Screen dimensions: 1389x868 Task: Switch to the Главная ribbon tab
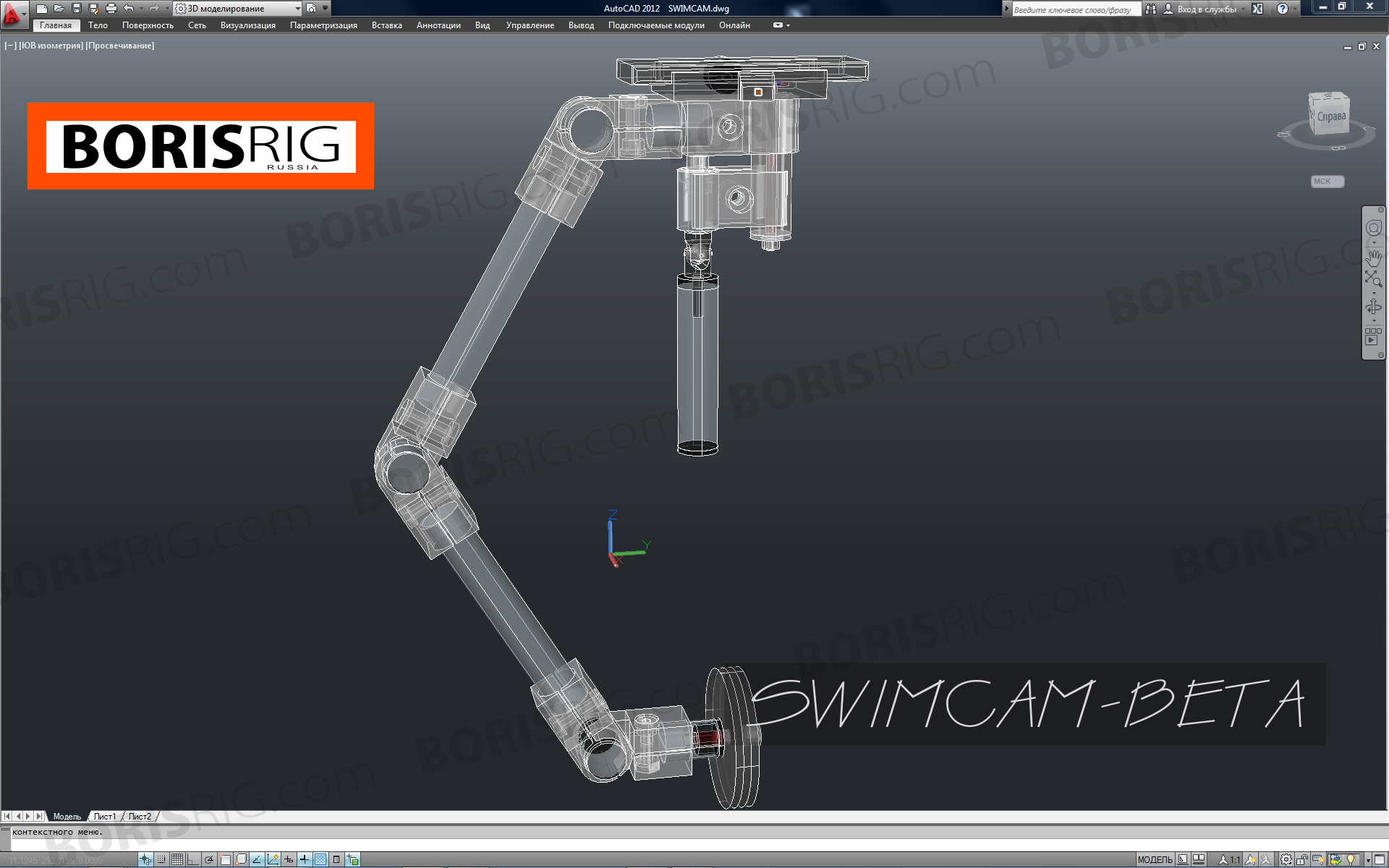56,25
